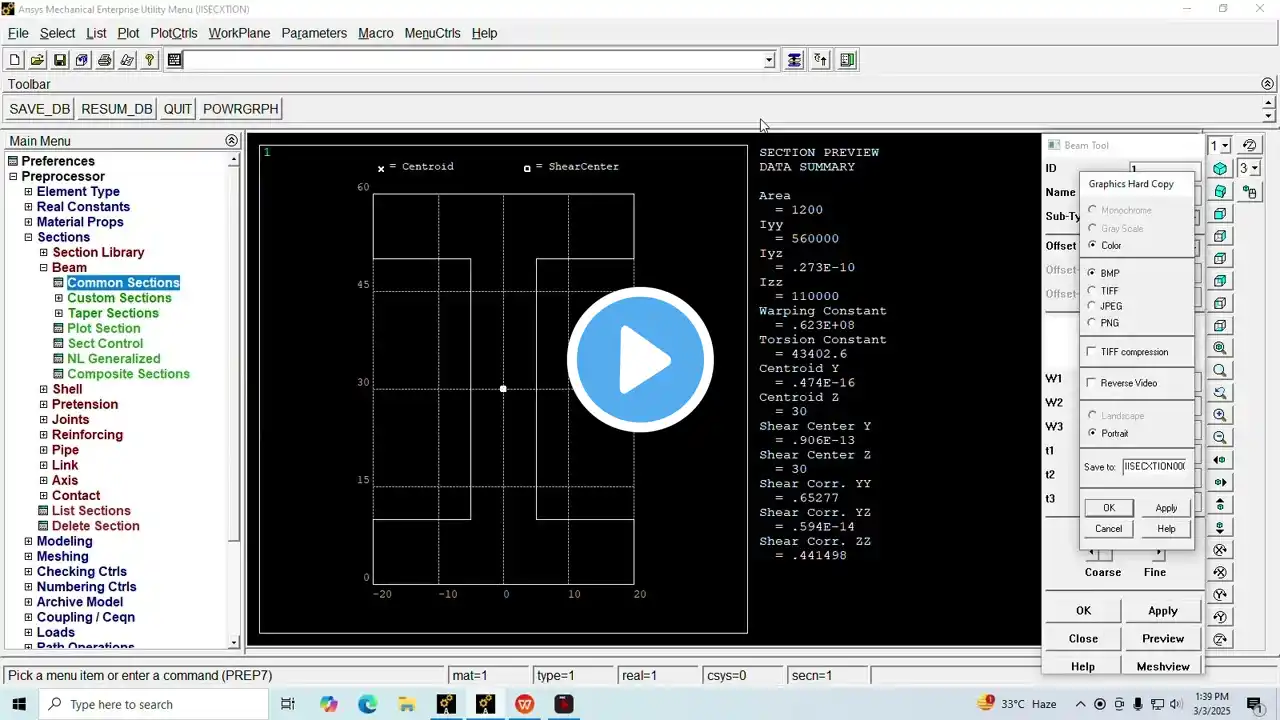Click the Back Up zoom icon

(x=1220, y=392)
